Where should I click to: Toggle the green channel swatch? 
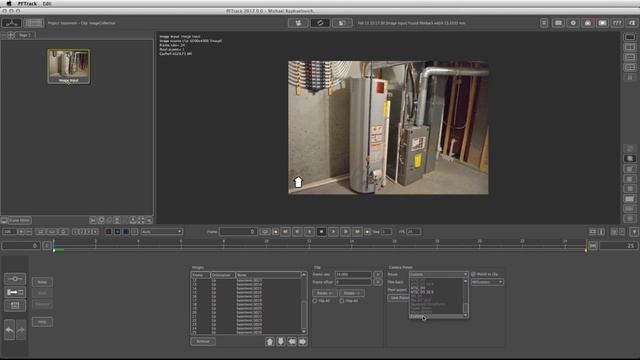pyautogui.click(x=117, y=231)
